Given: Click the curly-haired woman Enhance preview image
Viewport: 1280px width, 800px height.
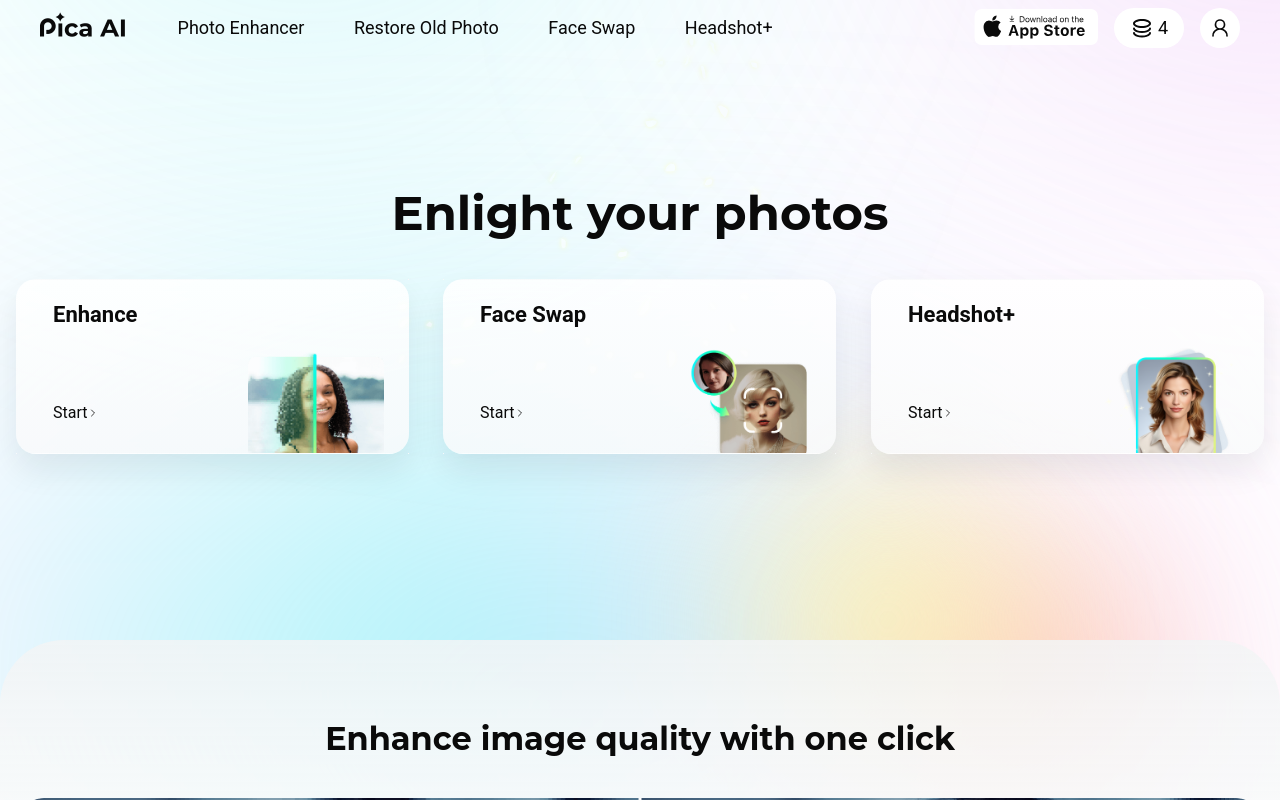Looking at the screenshot, I should coord(316,404).
